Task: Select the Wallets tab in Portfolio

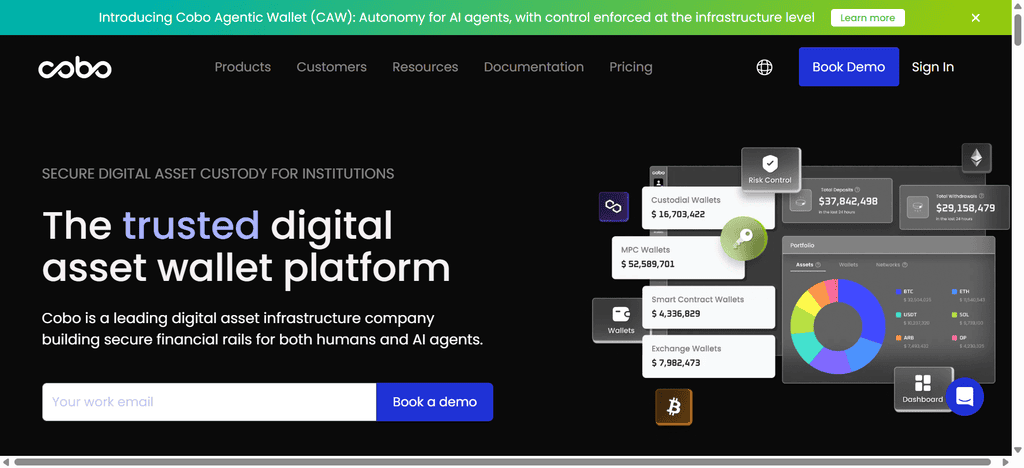Action: (848, 265)
